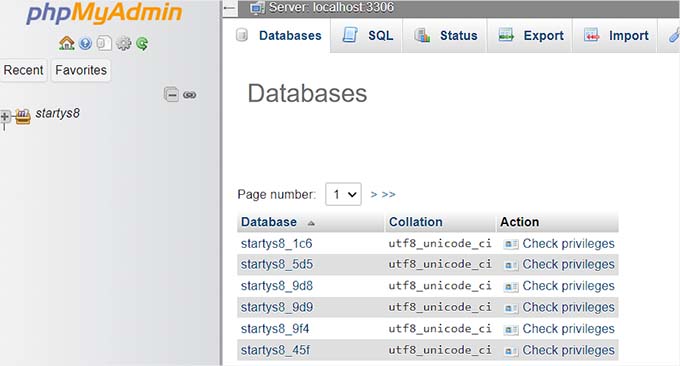
Task: Switch to the SQL tab
Action: point(366,36)
